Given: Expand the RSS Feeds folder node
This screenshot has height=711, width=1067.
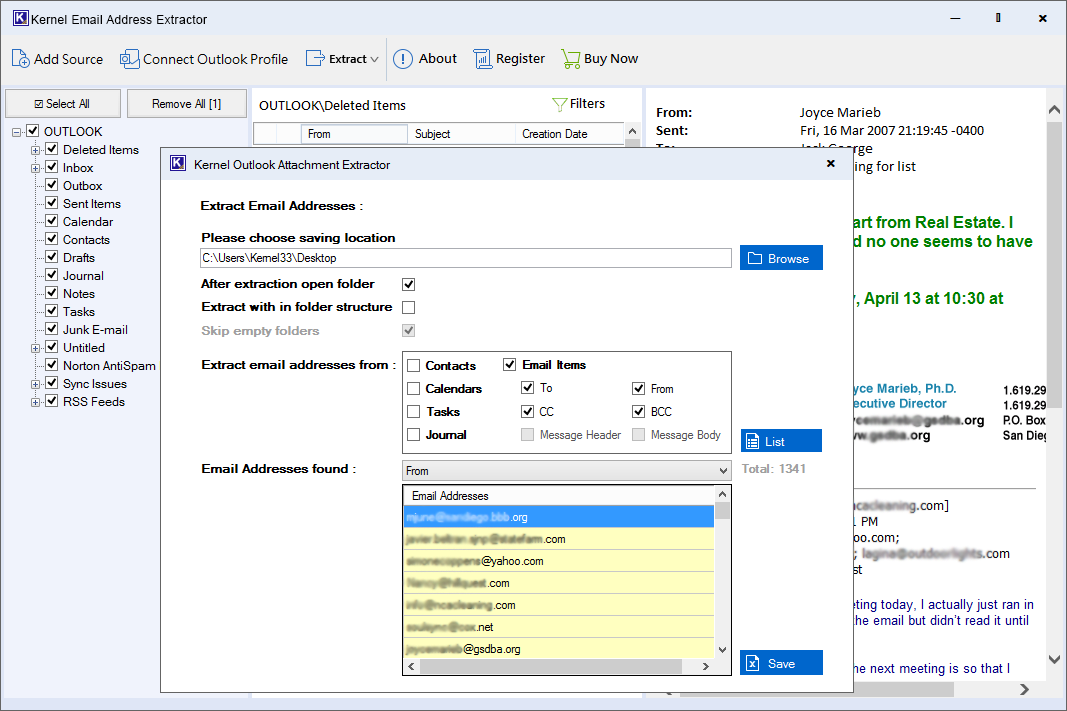Looking at the screenshot, I should [35, 402].
